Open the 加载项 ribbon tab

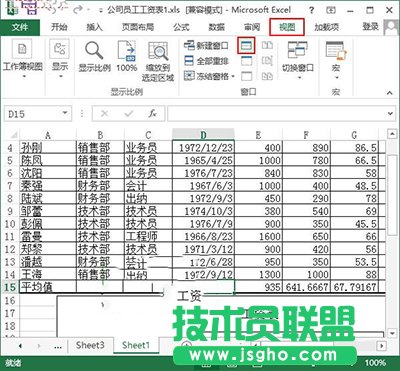point(327,27)
